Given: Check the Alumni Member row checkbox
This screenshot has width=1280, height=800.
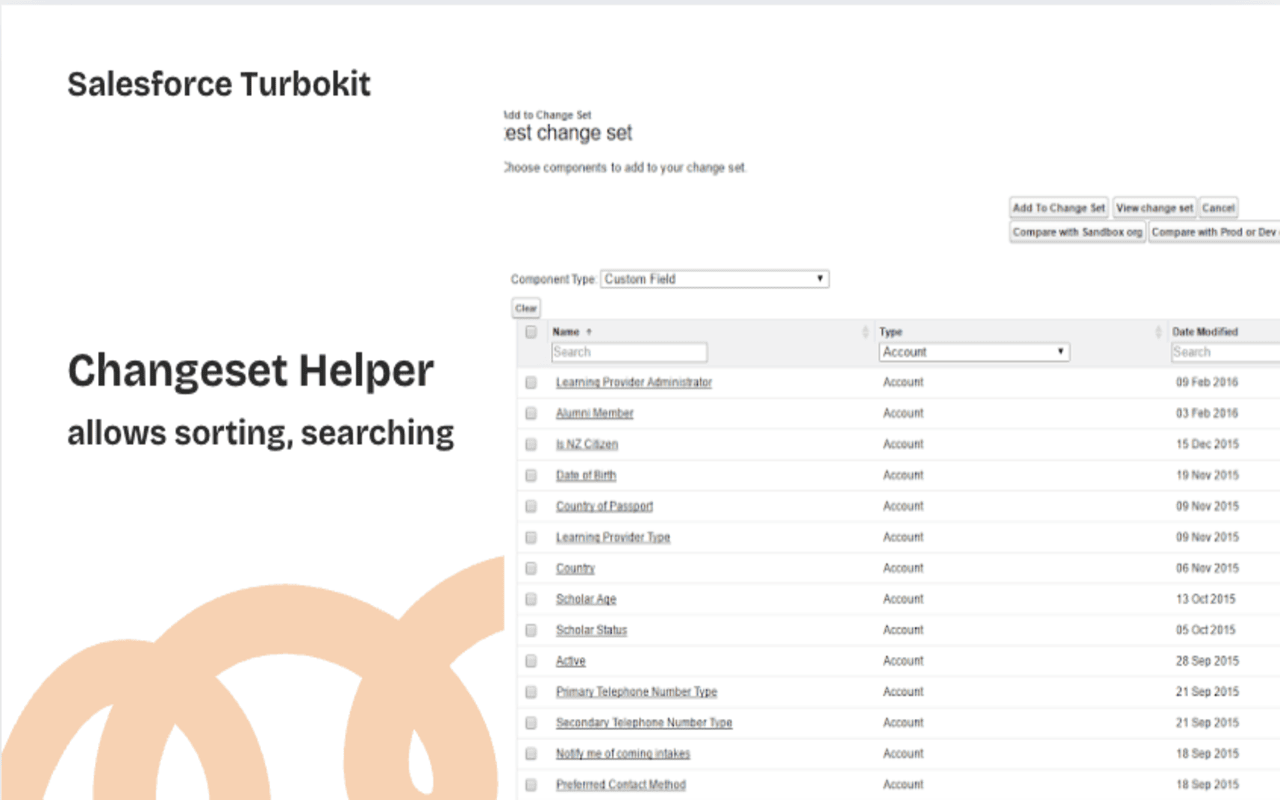Looking at the screenshot, I should (x=531, y=414).
